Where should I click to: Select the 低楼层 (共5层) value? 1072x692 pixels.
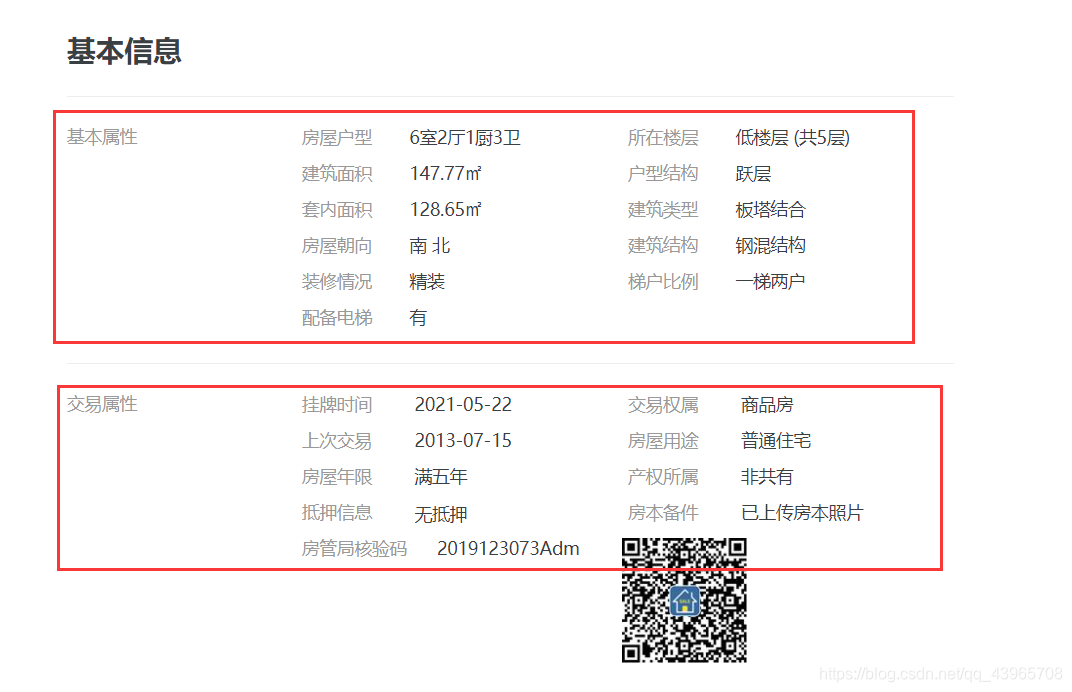[x=792, y=137]
